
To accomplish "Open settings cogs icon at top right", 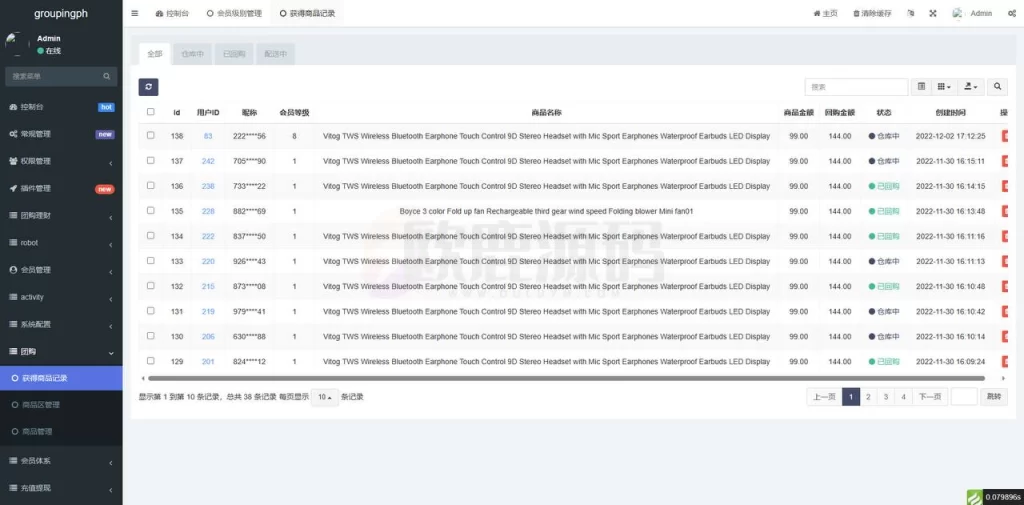I will click(1012, 13).
